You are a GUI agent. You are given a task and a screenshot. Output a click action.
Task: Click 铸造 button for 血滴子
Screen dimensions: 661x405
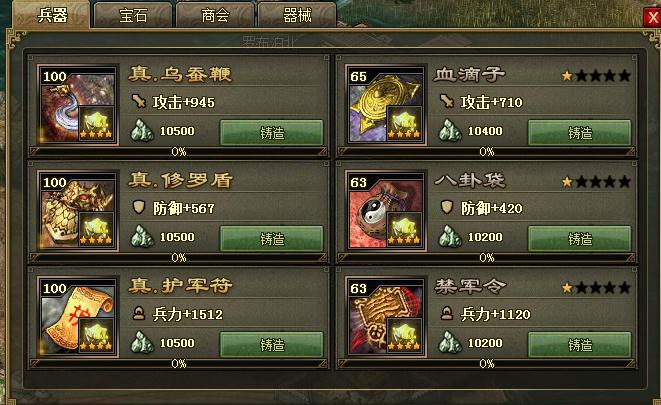[580, 133]
